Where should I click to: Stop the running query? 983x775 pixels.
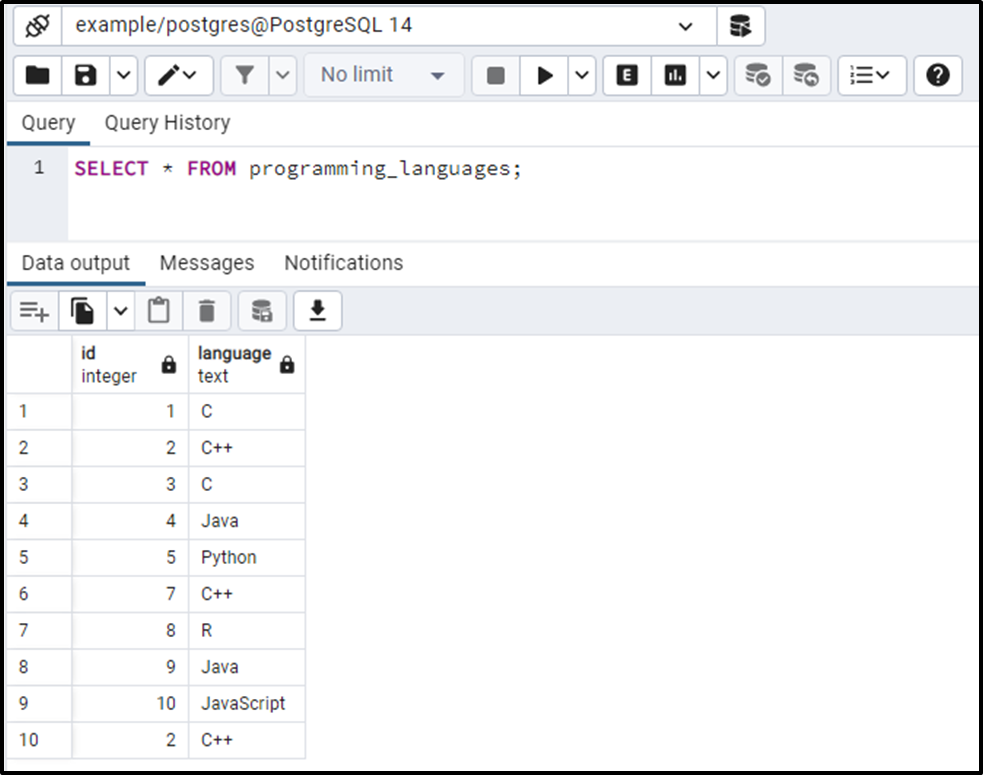494,75
